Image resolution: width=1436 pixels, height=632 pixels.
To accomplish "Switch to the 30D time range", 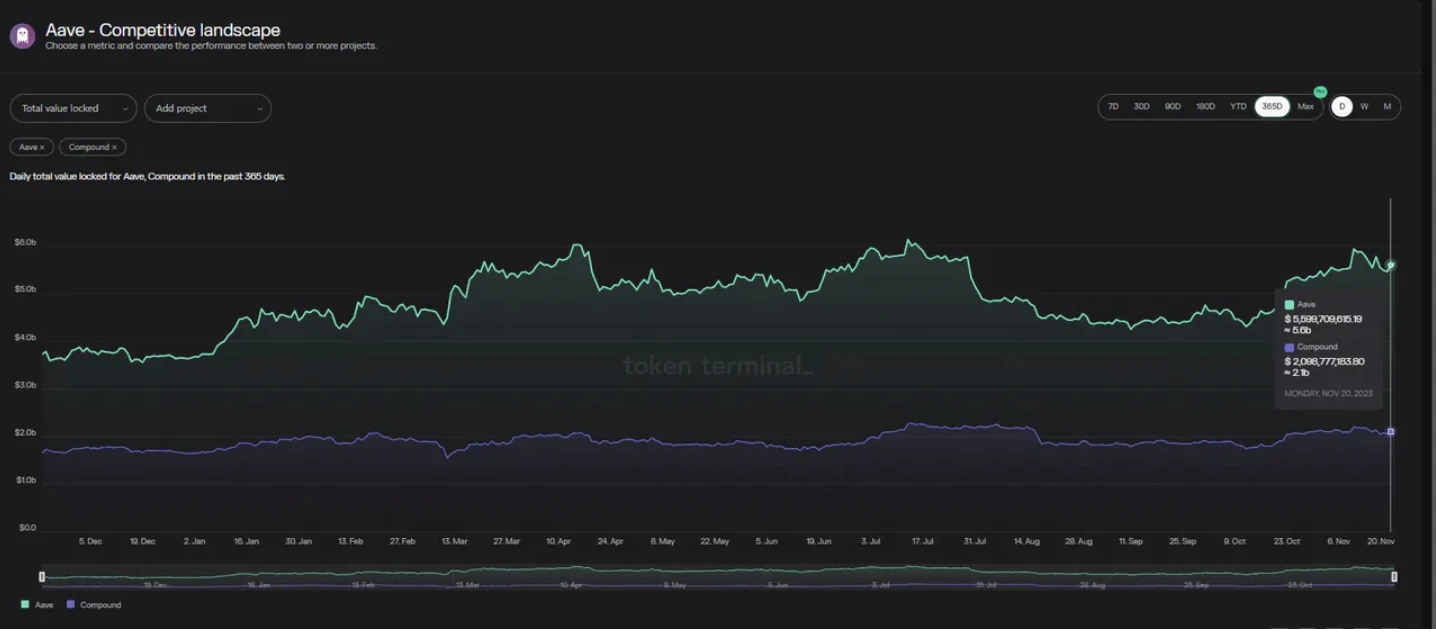I will [x=1141, y=107].
